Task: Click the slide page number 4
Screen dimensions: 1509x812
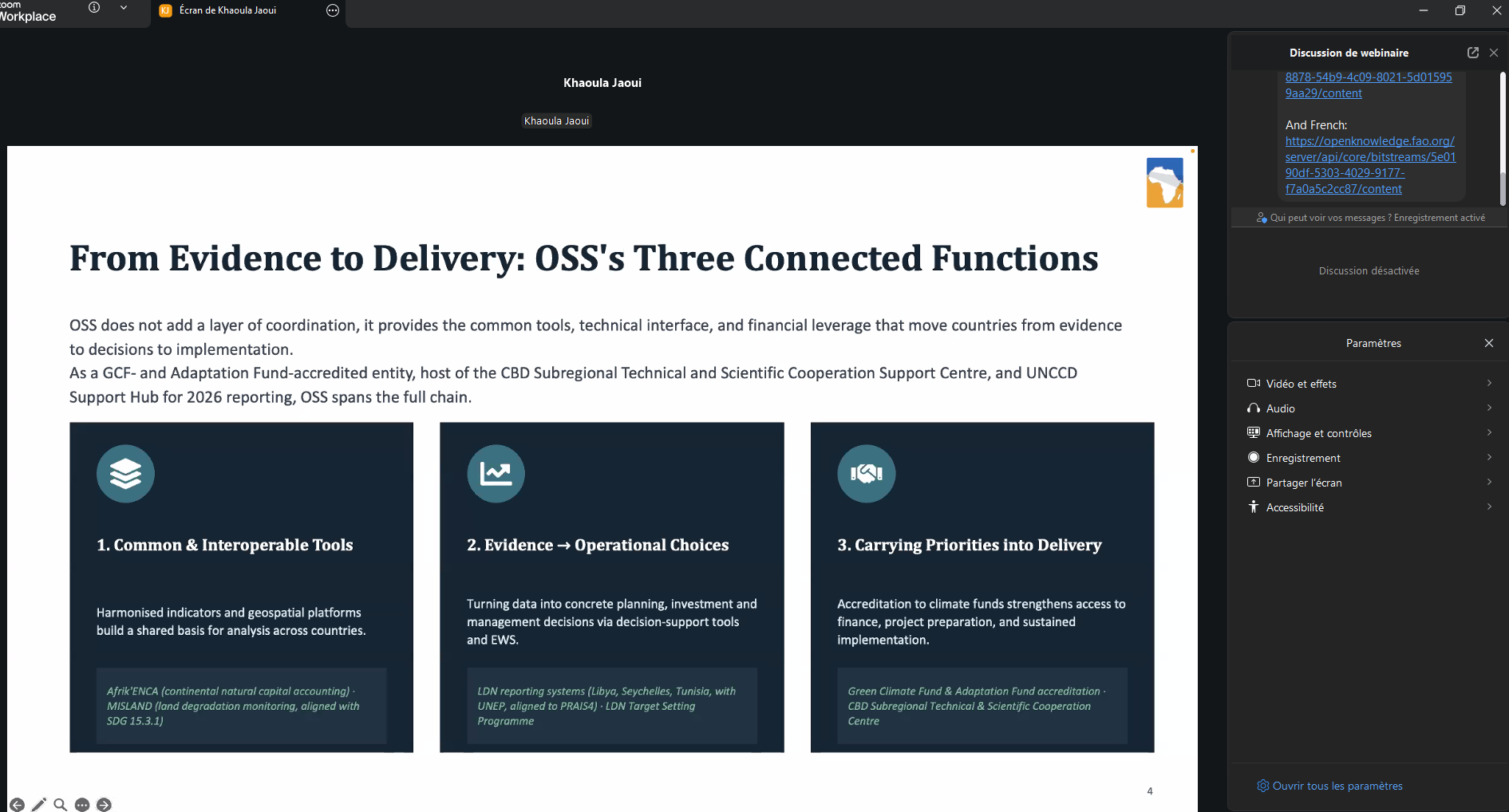Action: [1150, 791]
